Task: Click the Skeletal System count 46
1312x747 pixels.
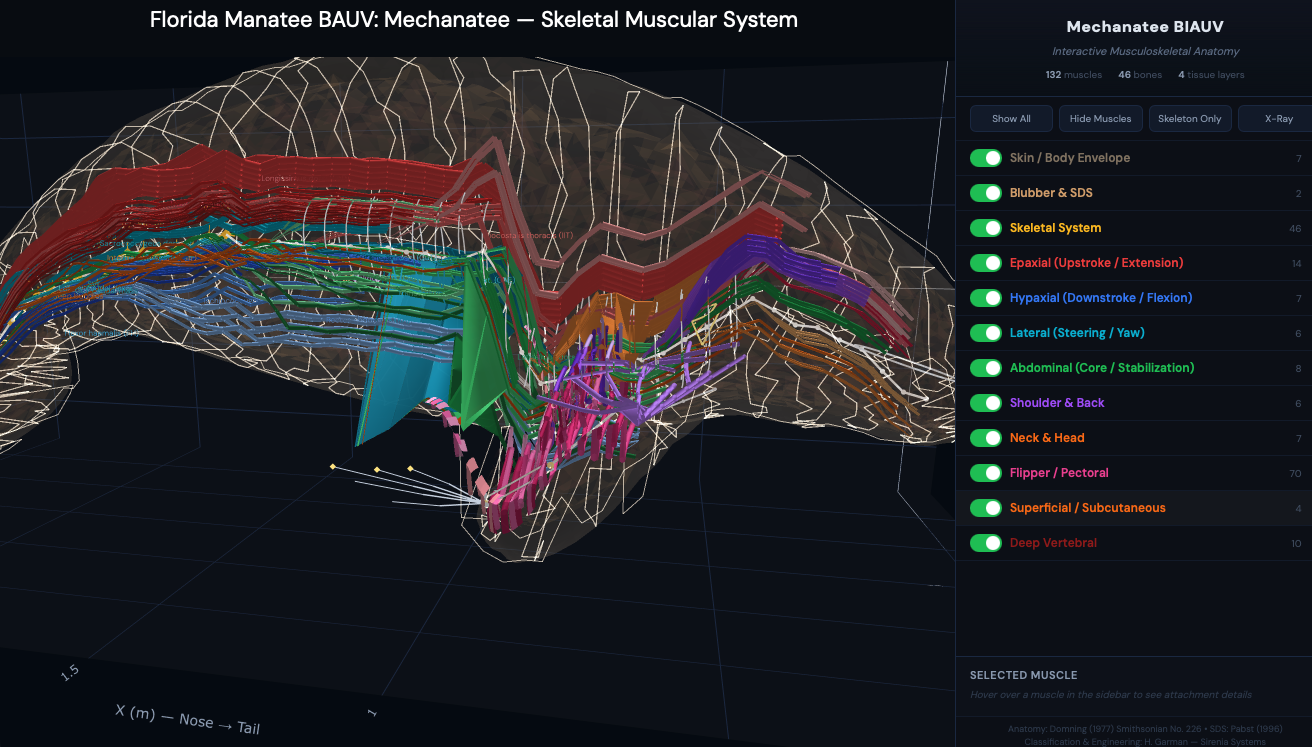Action: tap(1295, 229)
